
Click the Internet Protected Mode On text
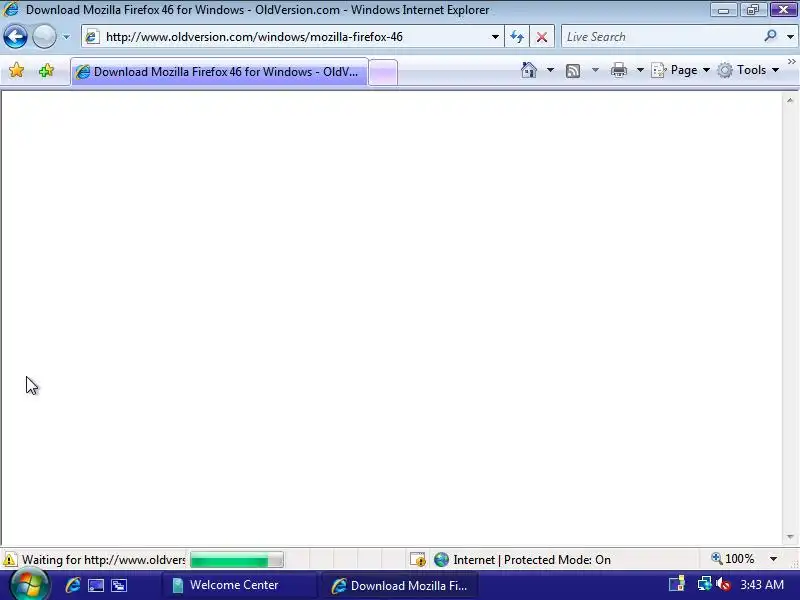click(x=532, y=560)
